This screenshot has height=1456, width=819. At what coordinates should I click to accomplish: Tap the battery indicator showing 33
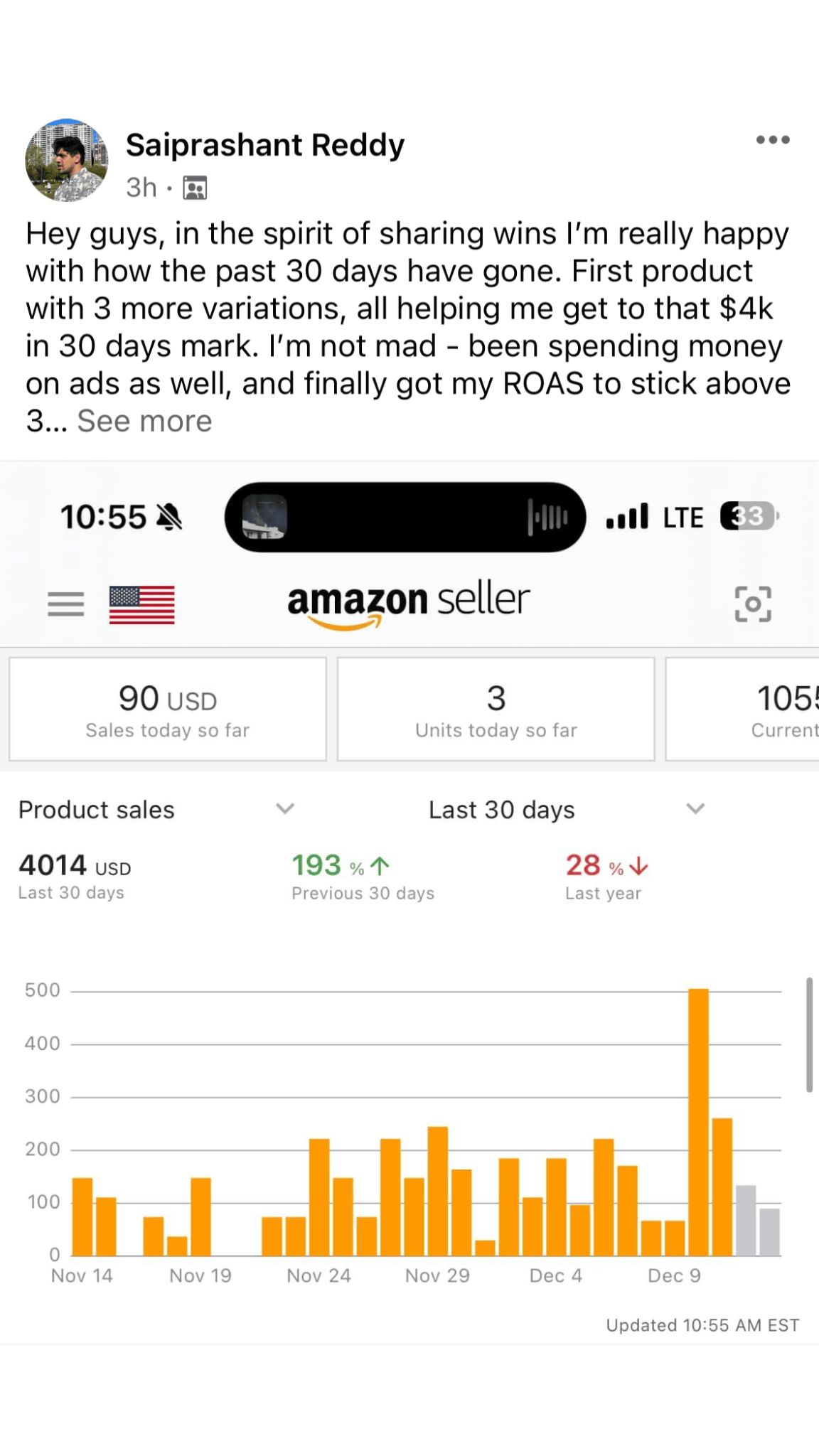[749, 516]
